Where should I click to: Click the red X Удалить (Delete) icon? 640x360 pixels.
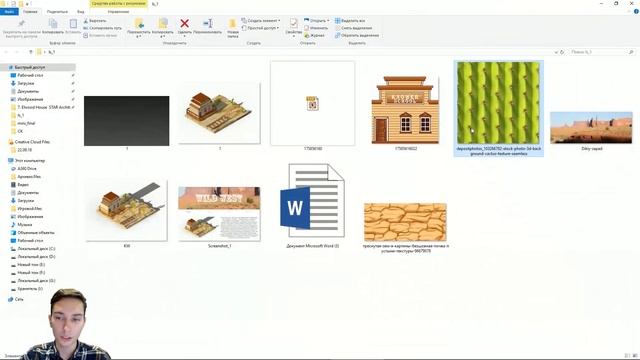coord(184,24)
